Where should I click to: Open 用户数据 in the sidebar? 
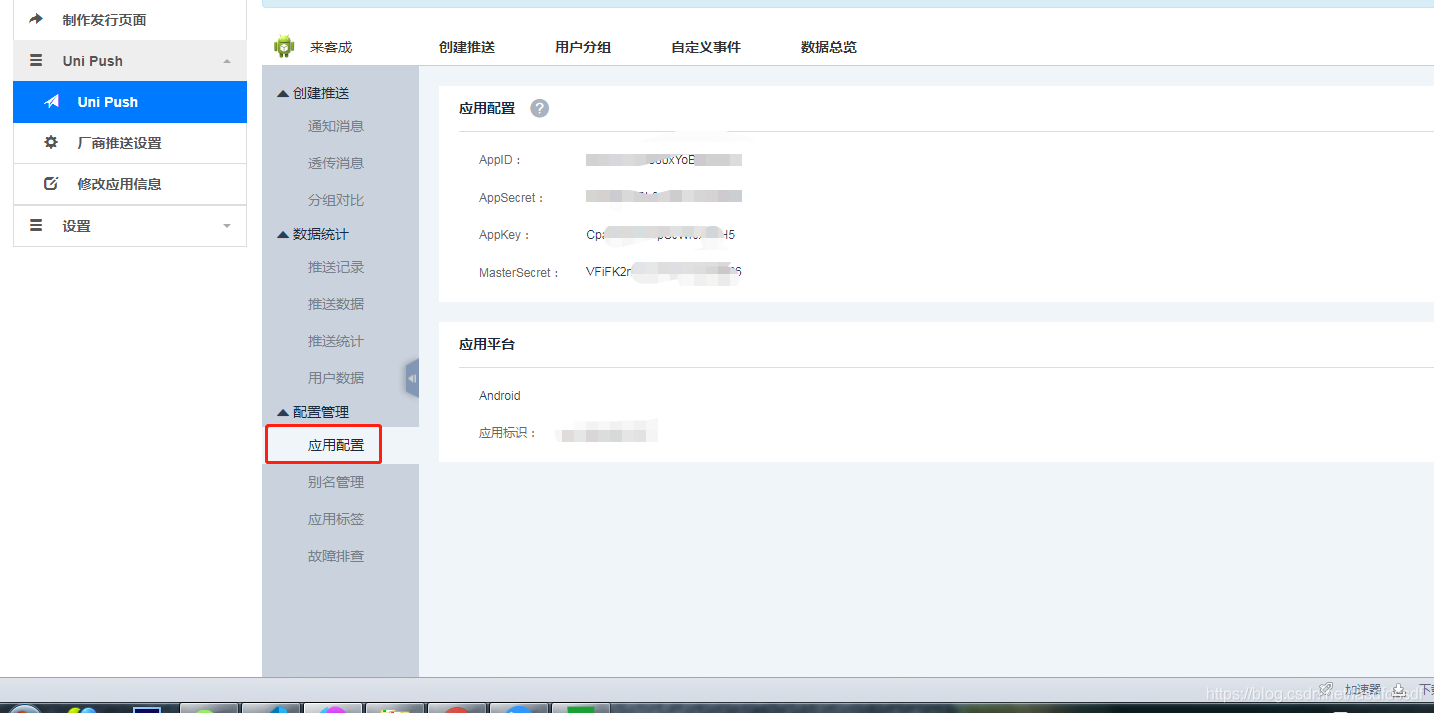coord(336,378)
